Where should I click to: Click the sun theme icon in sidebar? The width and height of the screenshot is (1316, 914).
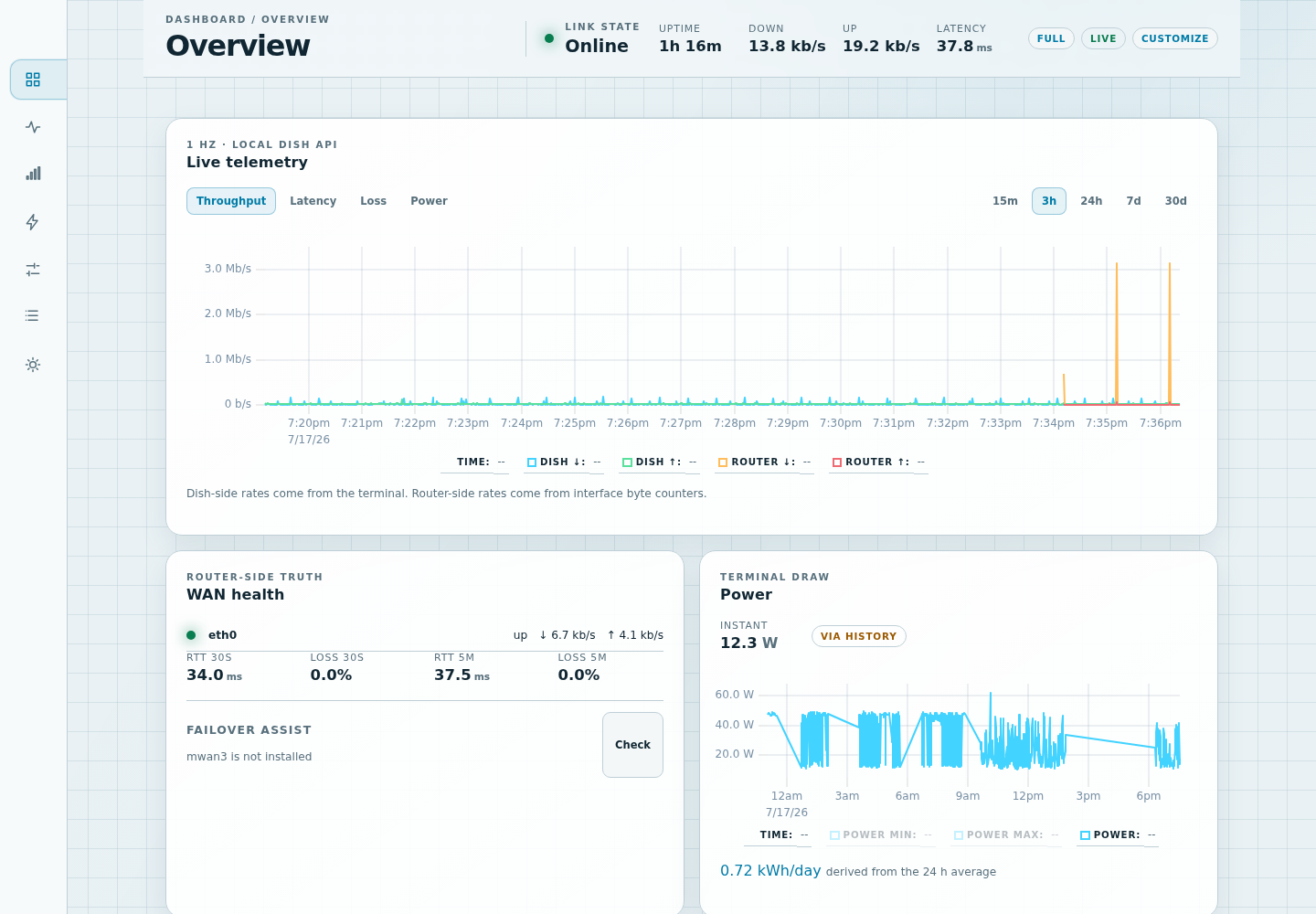(x=33, y=365)
